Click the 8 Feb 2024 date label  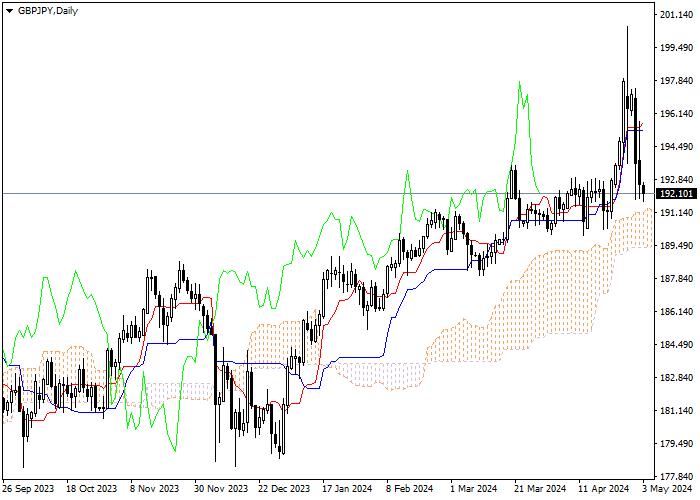409,489
